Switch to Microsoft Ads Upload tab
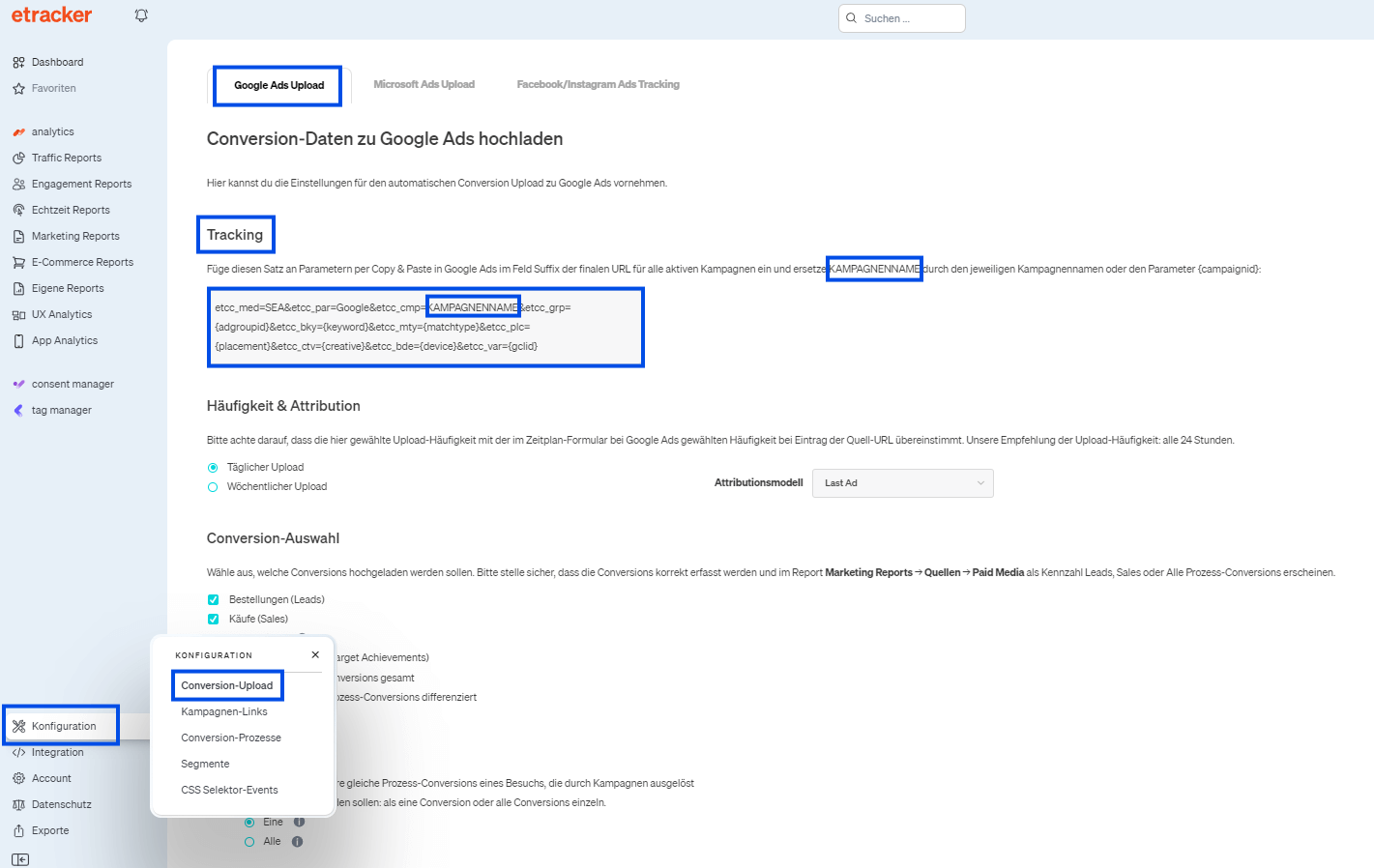This screenshot has height=868, width=1374. [x=424, y=84]
